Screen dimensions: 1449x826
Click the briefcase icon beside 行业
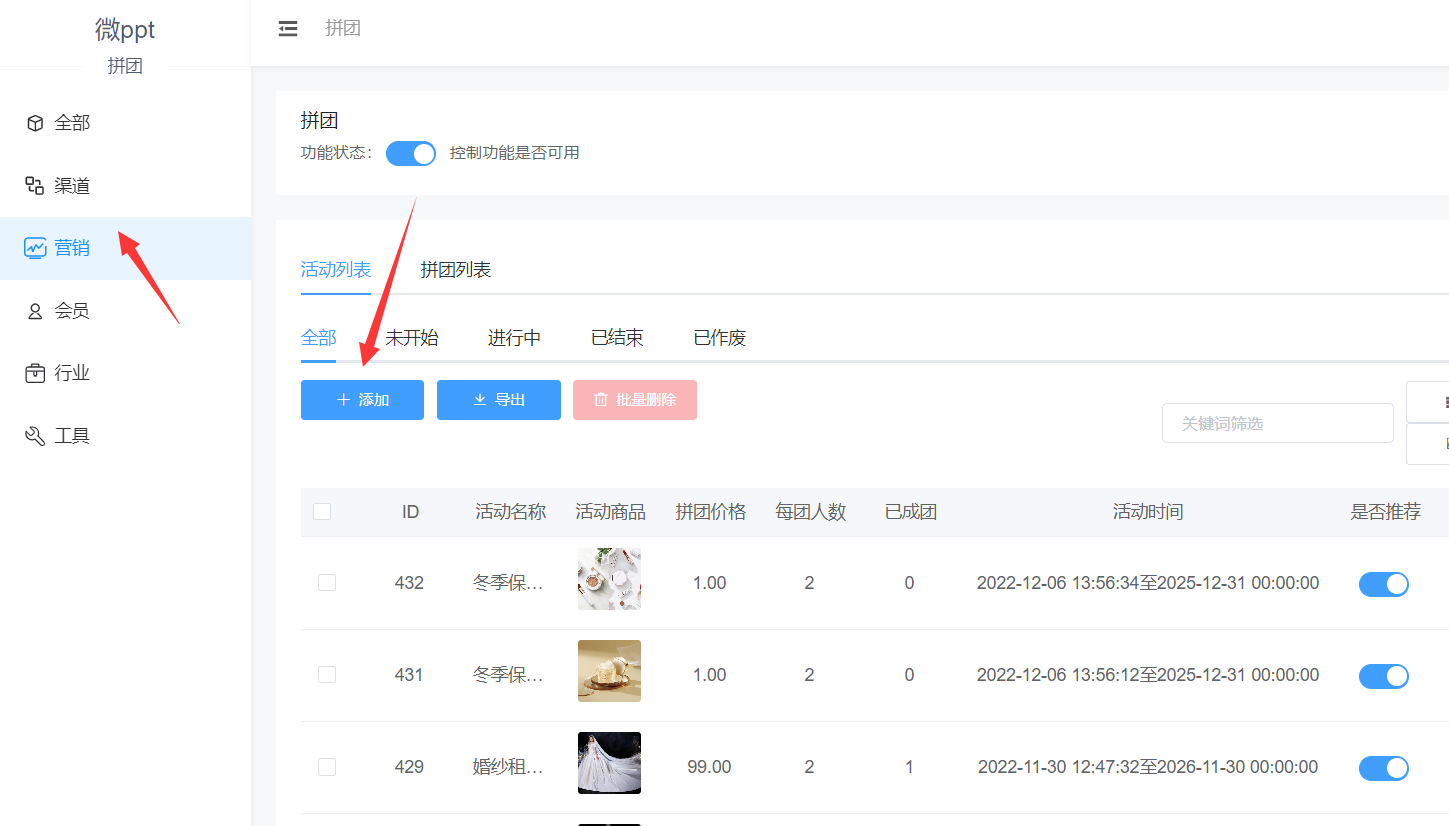click(35, 374)
